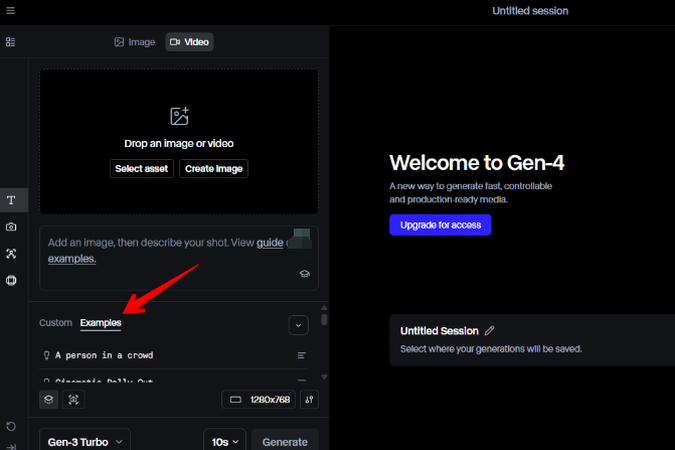Select the film frame sidebar icon
The image size is (675, 450).
[11, 280]
